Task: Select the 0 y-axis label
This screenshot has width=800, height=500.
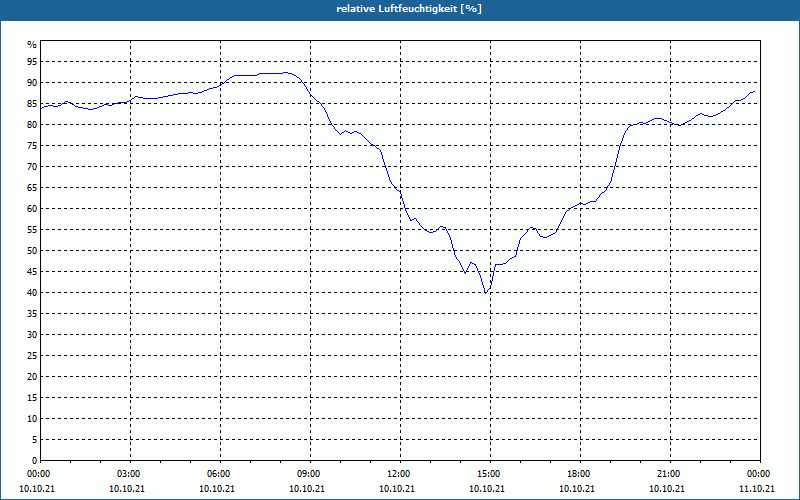Action: click(35, 461)
